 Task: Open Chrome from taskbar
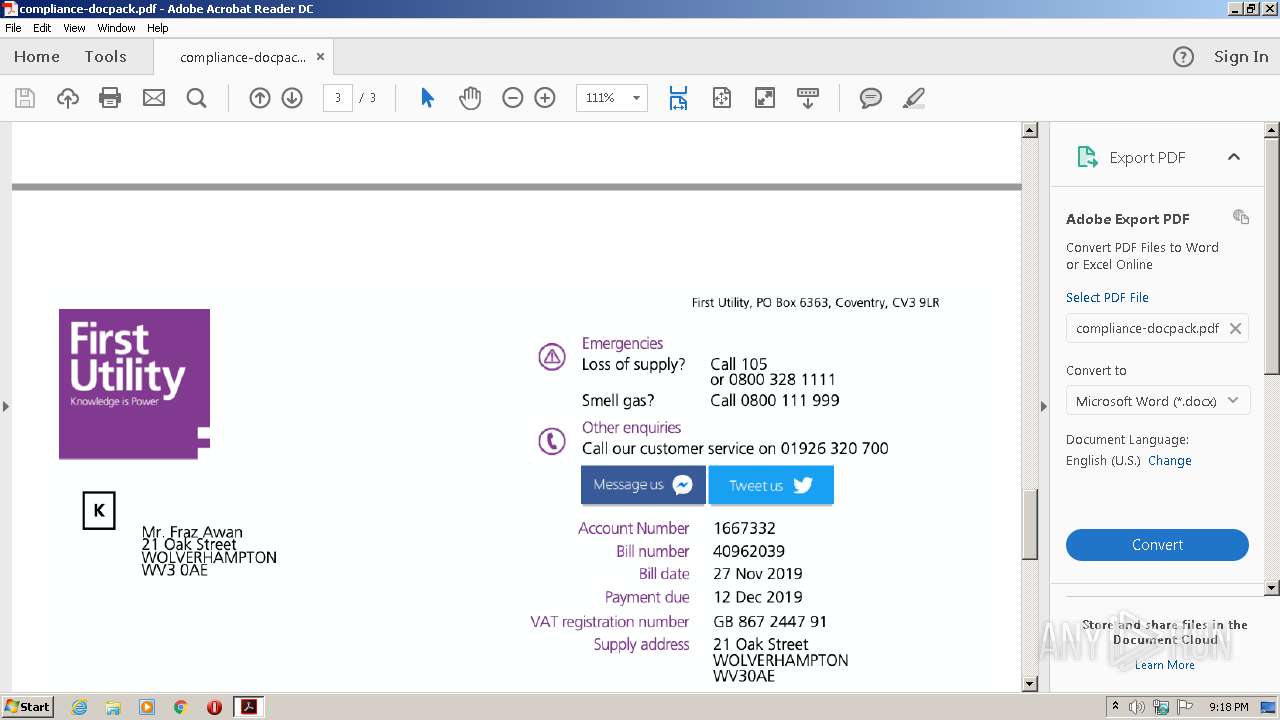point(180,707)
